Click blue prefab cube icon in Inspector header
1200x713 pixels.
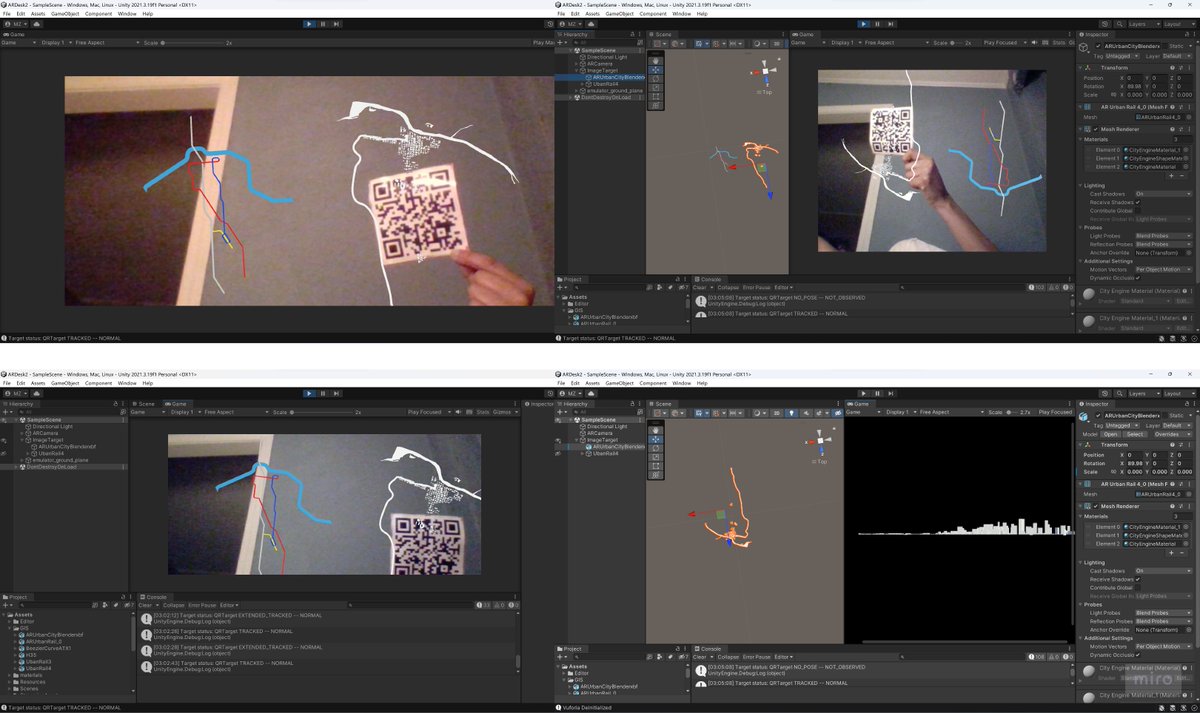[x=1084, y=417]
